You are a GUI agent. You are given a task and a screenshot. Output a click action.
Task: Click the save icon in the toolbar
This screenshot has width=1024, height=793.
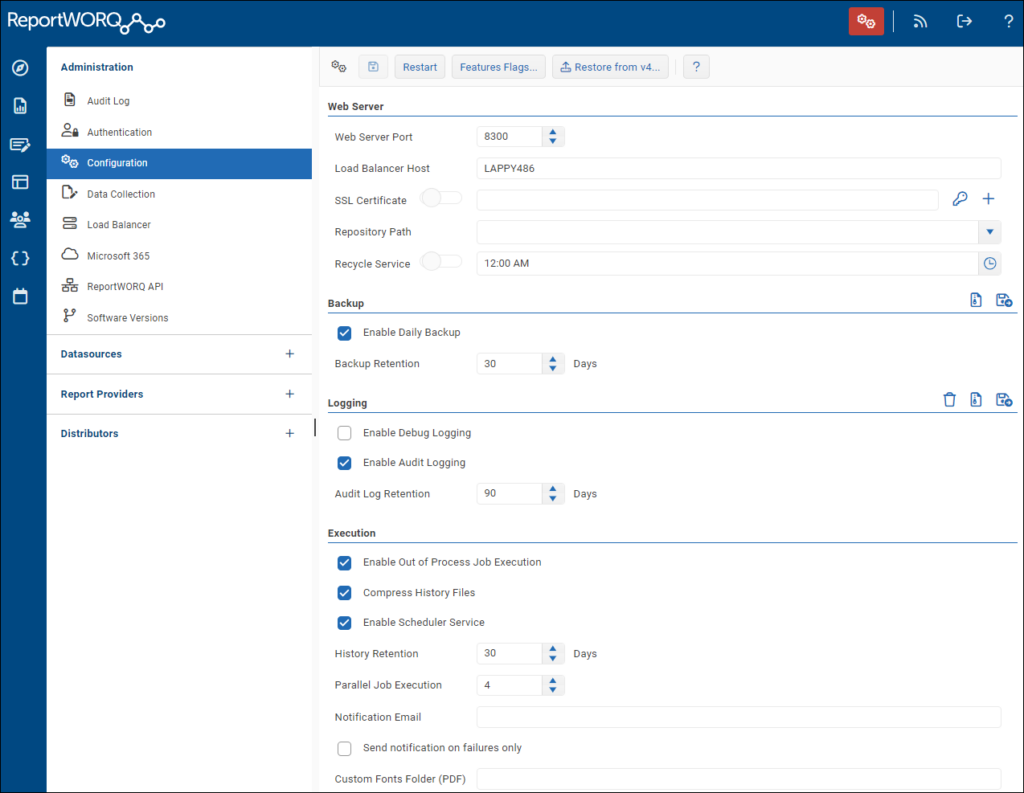pos(373,67)
